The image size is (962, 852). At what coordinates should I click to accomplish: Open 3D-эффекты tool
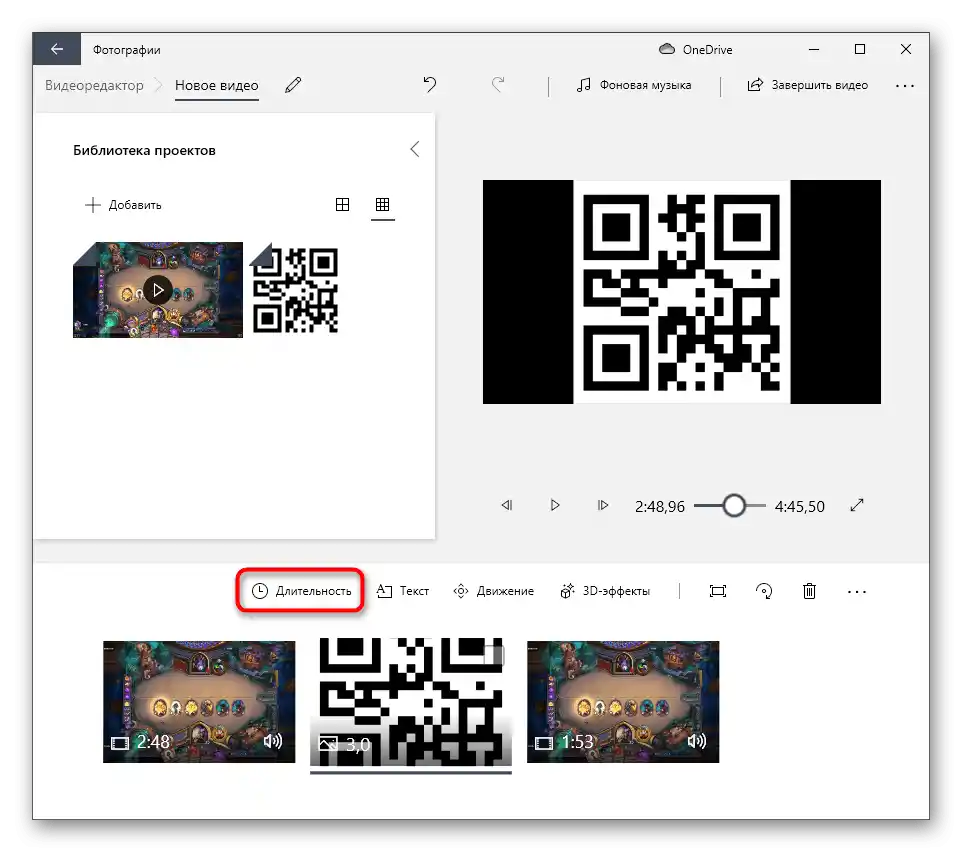pyautogui.click(x=605, y=591)
